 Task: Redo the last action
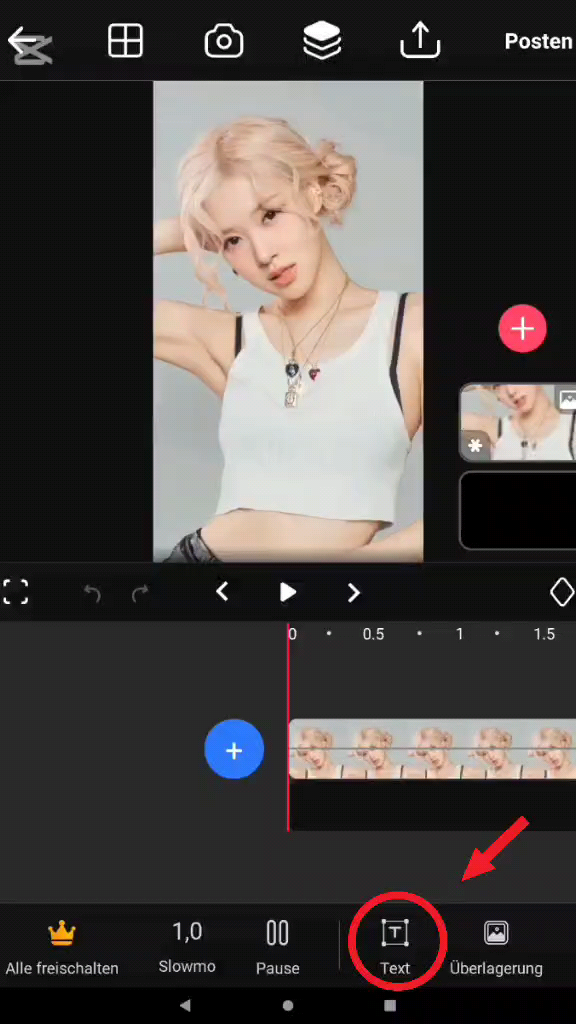140,593
